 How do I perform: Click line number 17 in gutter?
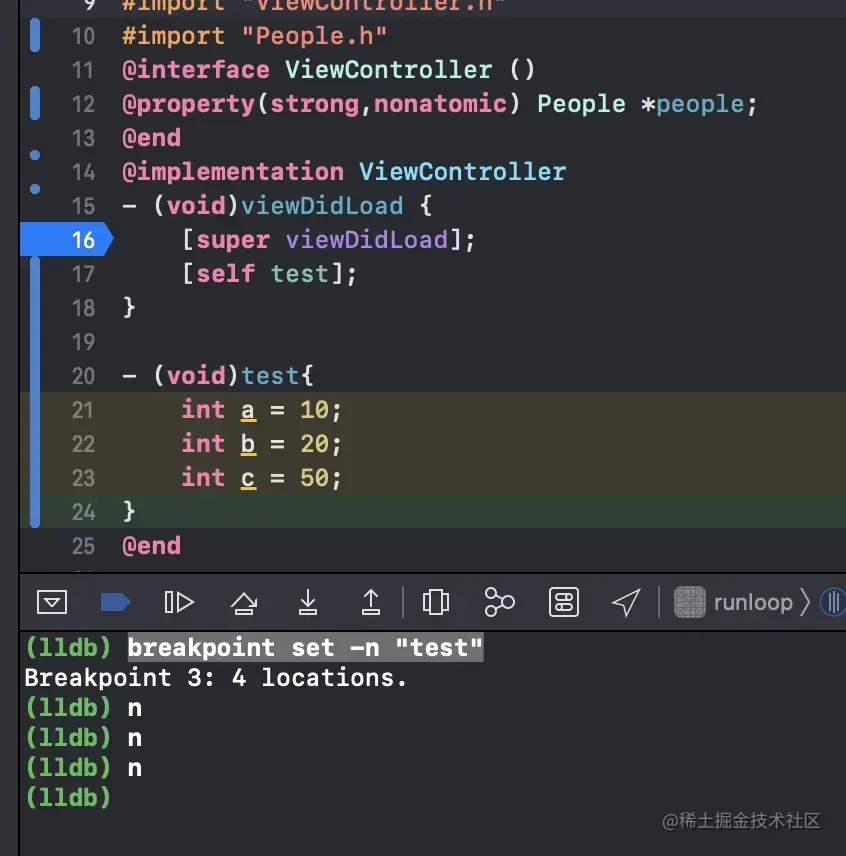[x=84, y=274]
